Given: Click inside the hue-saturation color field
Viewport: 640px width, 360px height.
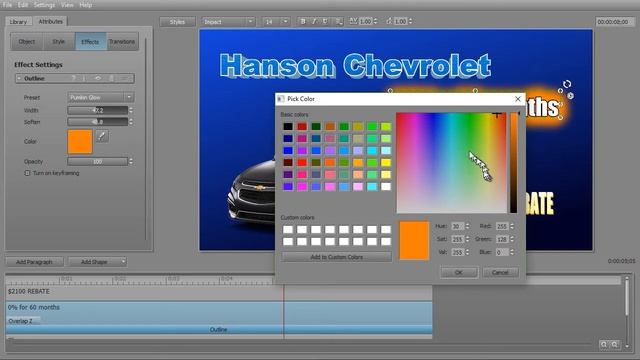Looking at the screenshot, I should (451, 163).
